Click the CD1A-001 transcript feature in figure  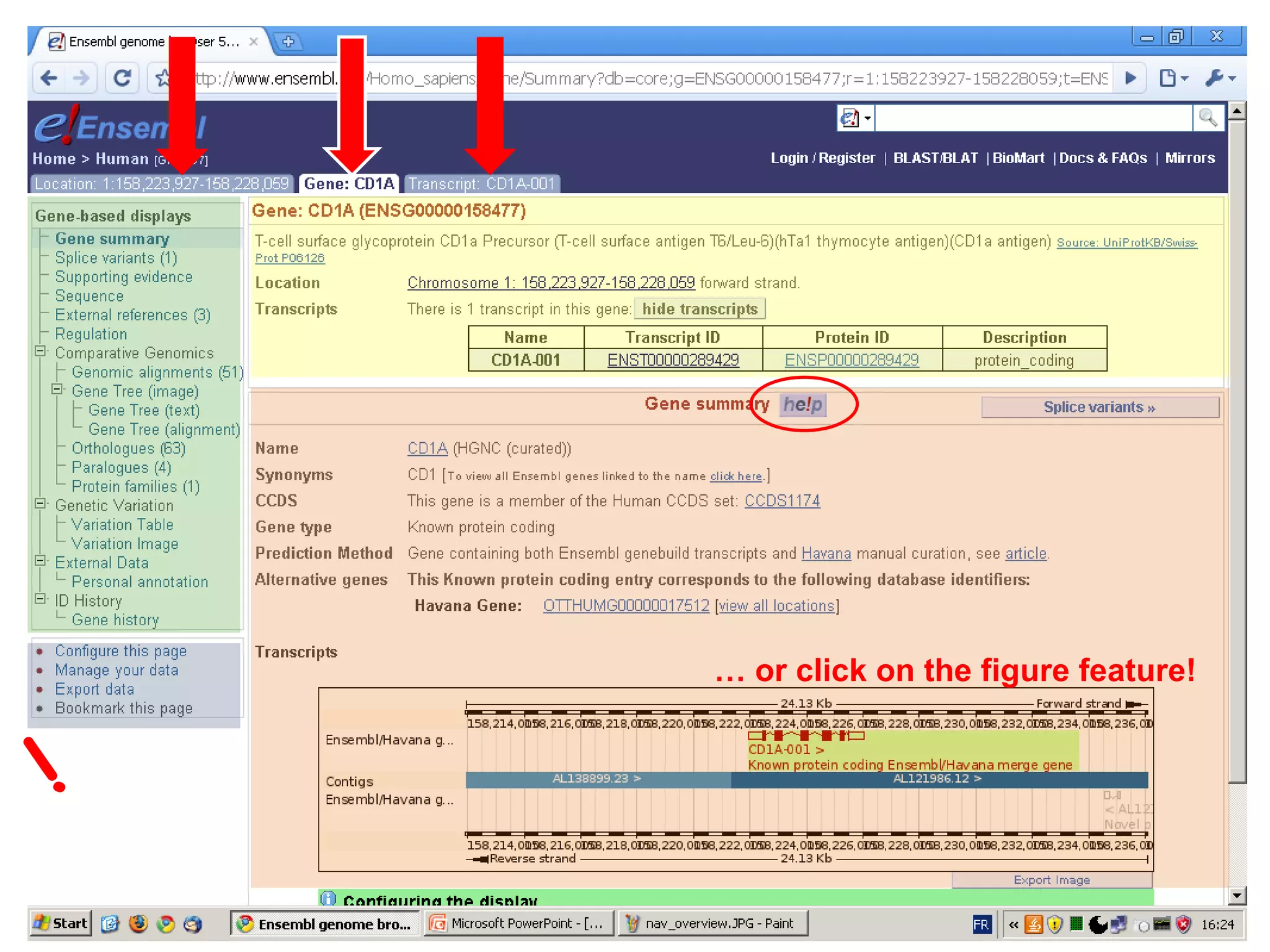(806, 736)
